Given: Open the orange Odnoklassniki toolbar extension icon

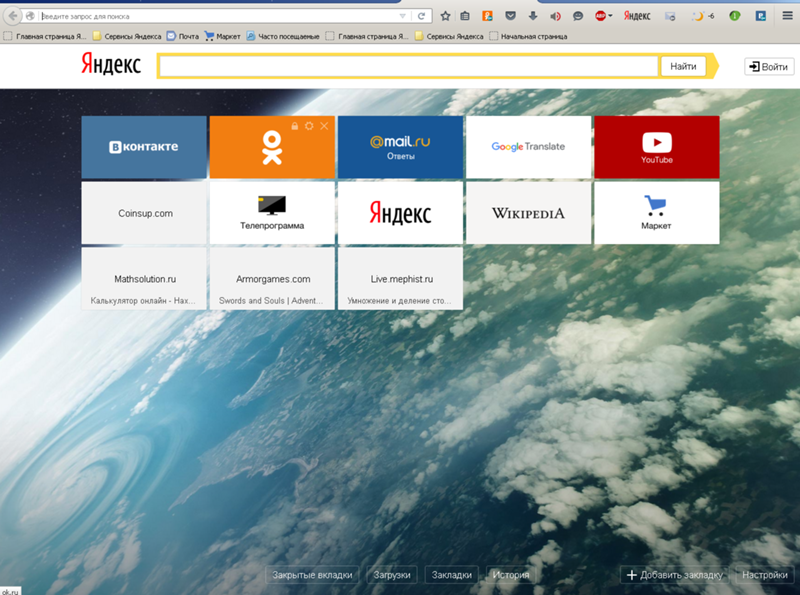Looking at the screenshot, I should (x=487, y=16).
